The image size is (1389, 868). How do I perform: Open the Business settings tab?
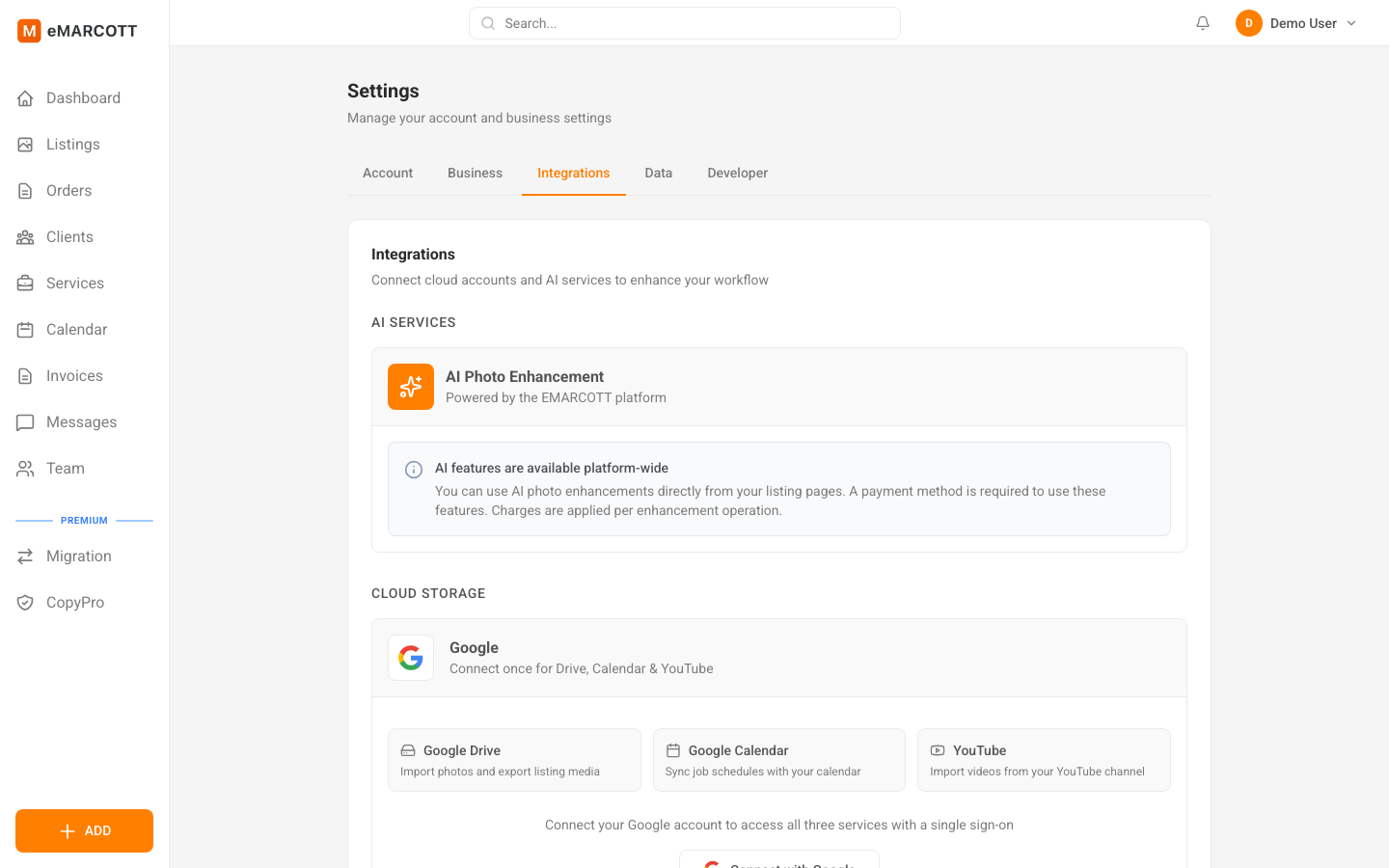tap(475, 173)
